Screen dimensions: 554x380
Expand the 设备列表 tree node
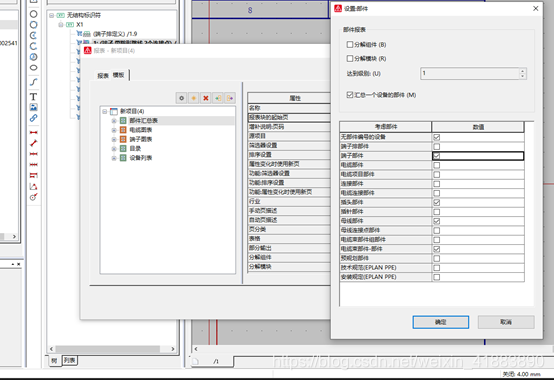click(114, 158)
